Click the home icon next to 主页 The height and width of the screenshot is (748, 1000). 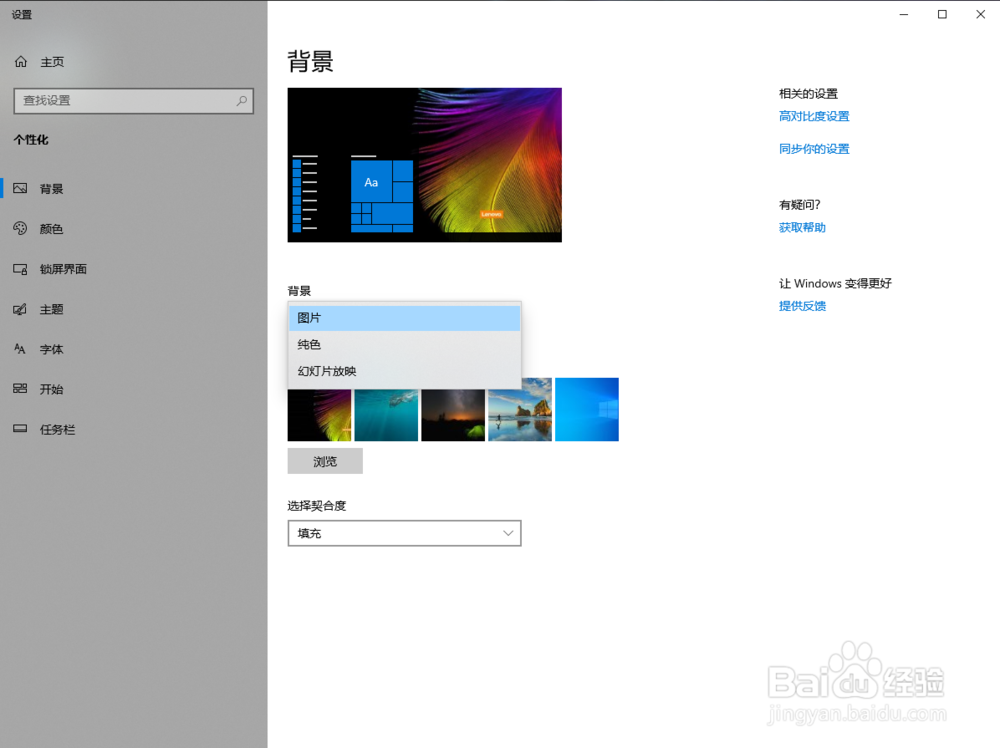point(21,62)
